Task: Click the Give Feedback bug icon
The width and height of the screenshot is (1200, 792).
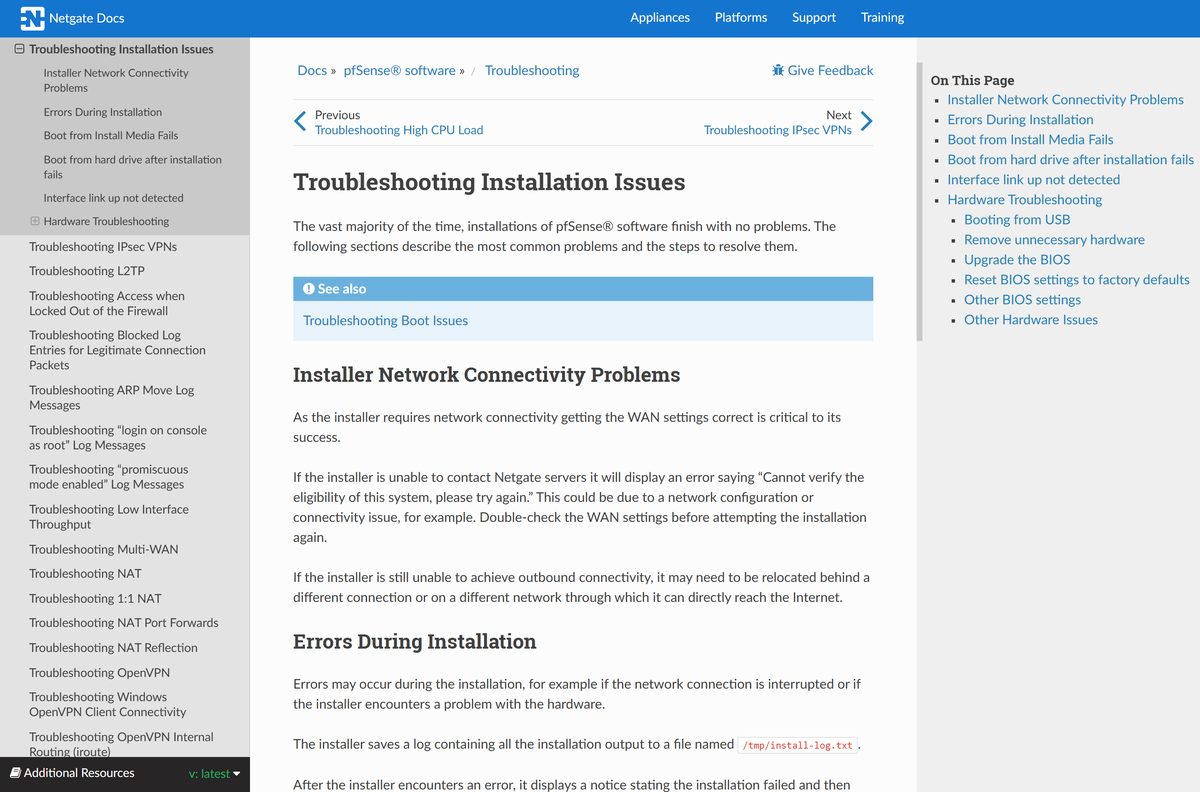Action: [x=778, y=70]
